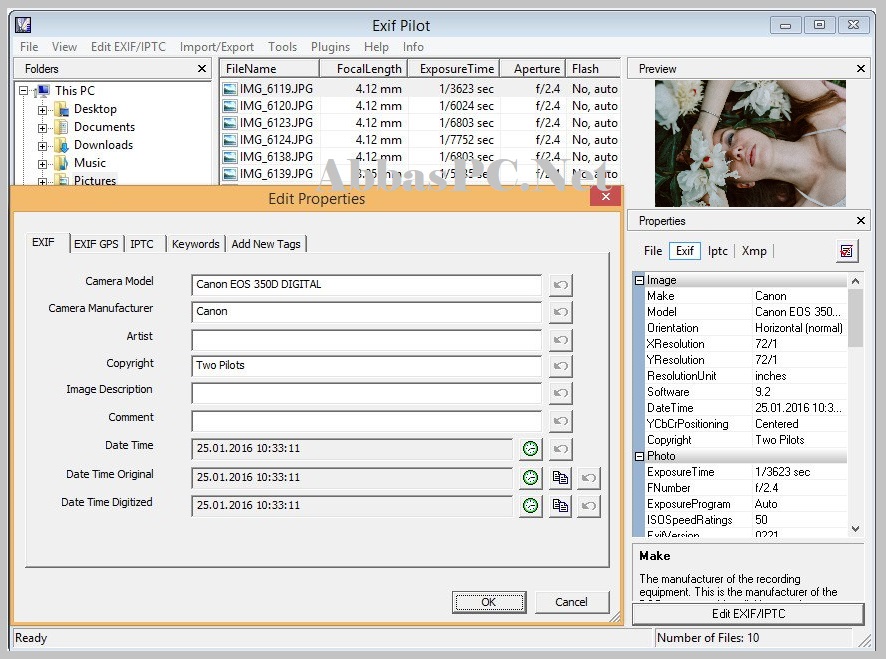Click the preview photo thumbnail
The image size is (886, 659).
(750, 143)
